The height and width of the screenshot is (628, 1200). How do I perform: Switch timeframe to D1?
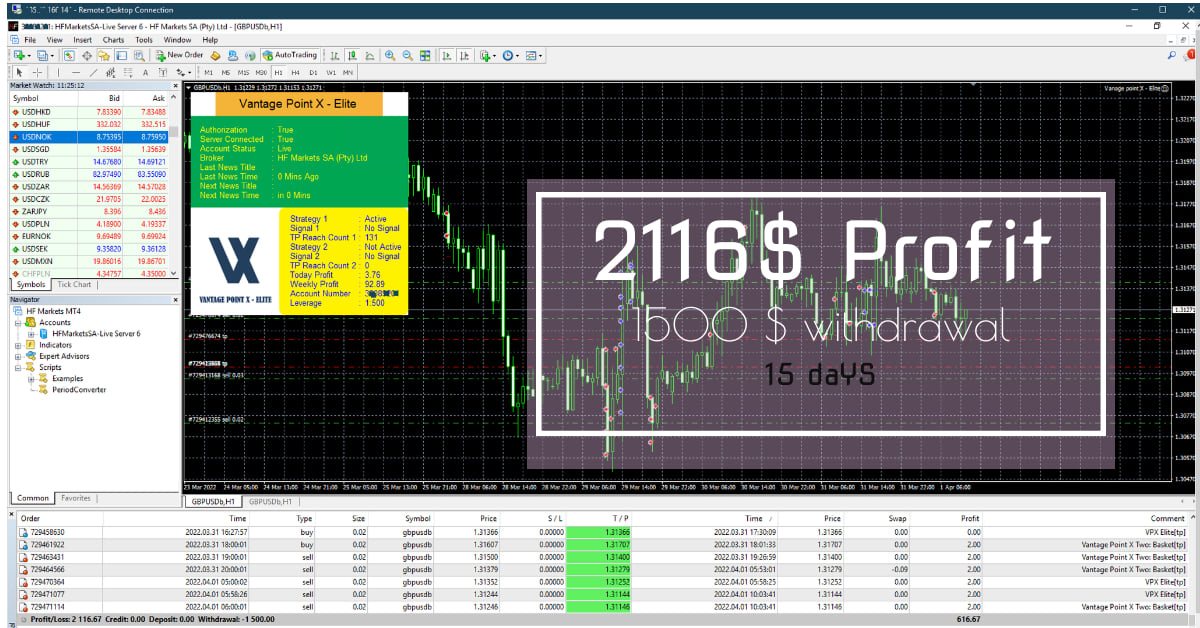[x=313, y=72]
